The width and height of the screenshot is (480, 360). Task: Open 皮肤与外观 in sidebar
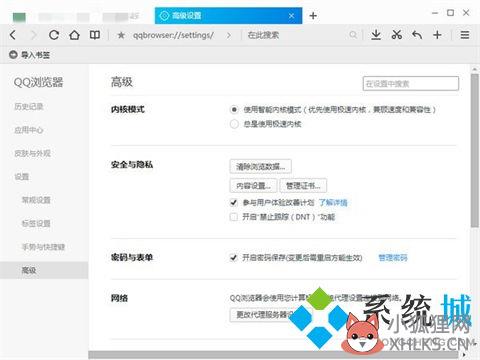click(x=32, y=153)
